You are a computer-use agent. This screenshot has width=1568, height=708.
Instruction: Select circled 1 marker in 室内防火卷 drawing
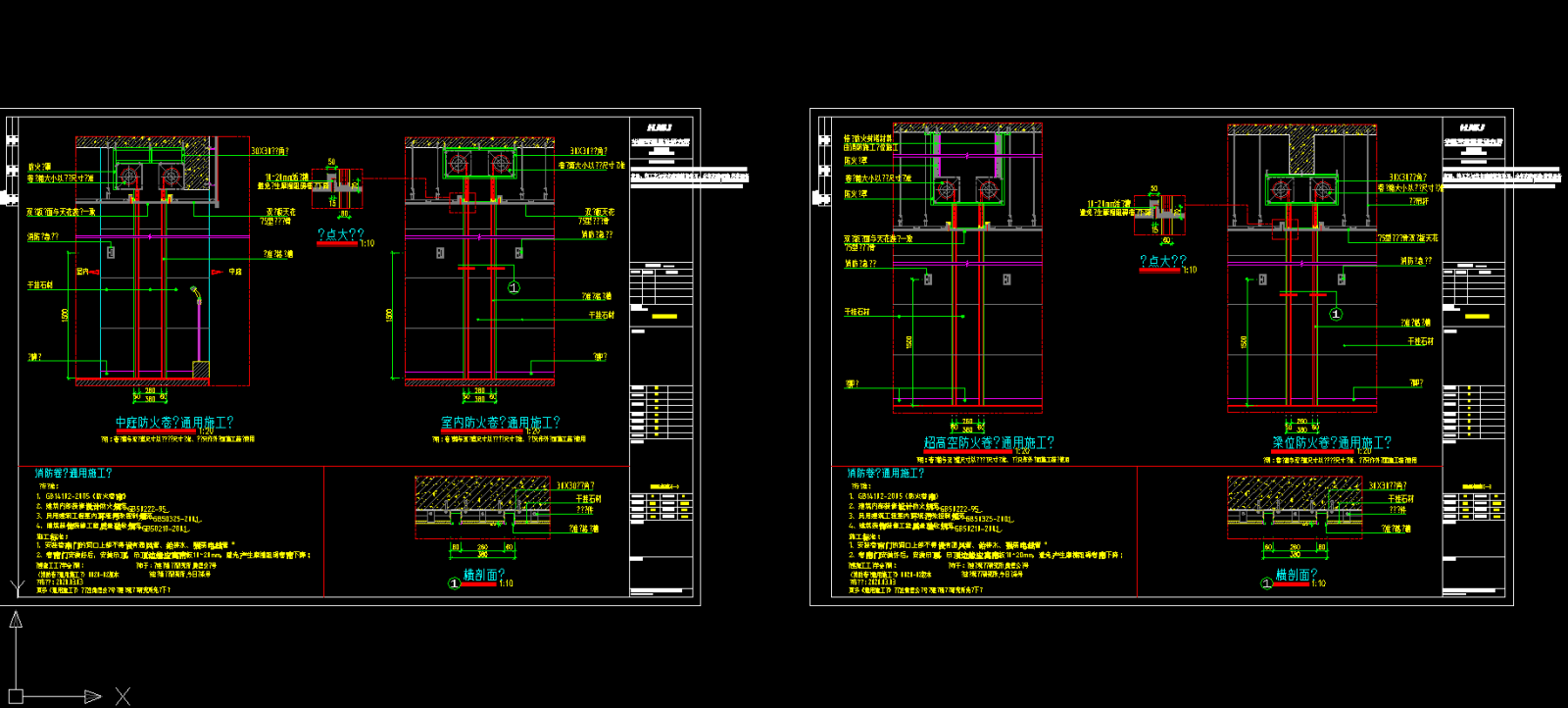(514, 287)
